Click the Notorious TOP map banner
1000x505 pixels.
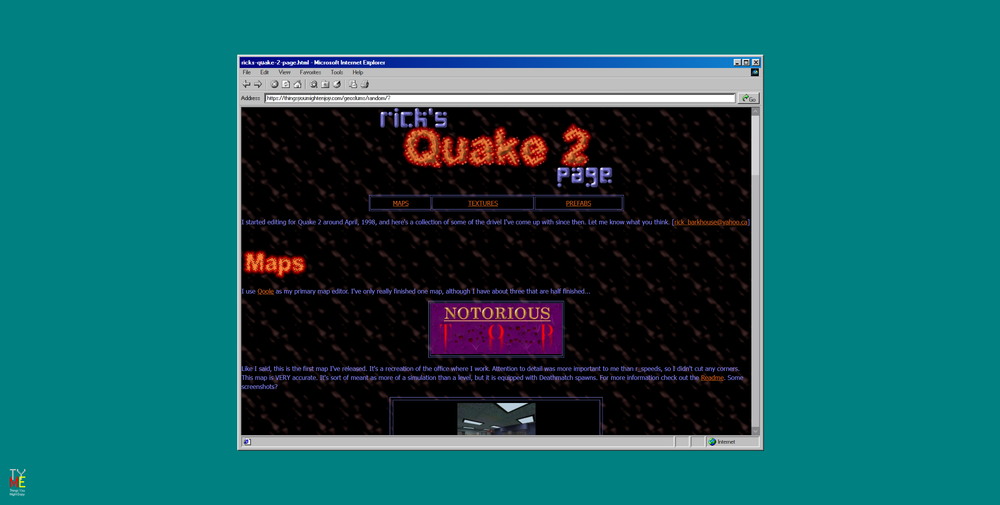click(x=496, y=329)
